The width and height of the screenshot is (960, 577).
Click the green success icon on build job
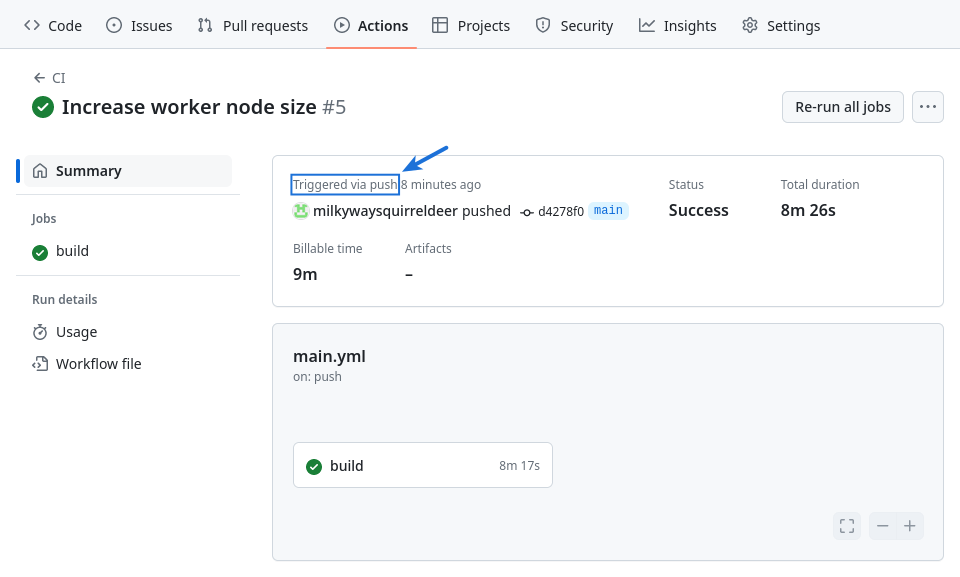[314, 466]
